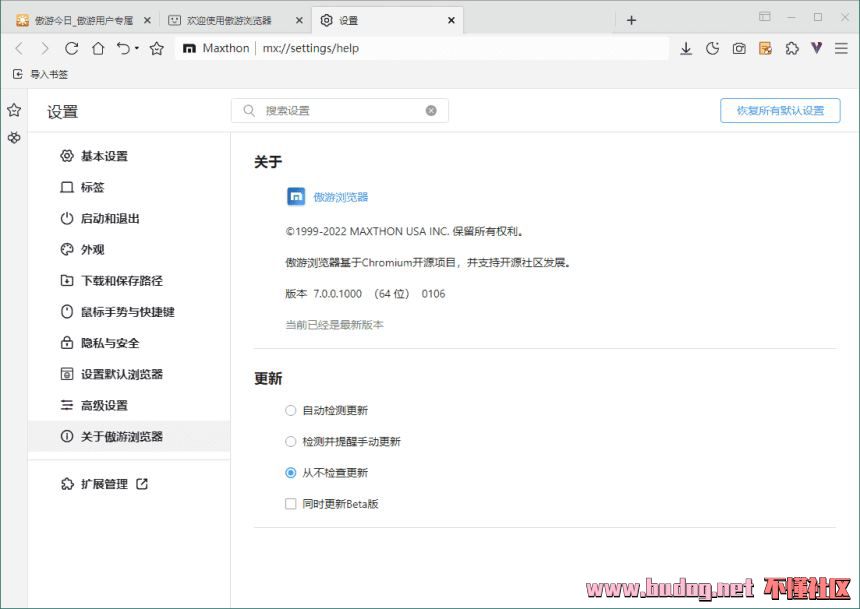This screenshot has height=609, width=860.
Task: Click the sidebar clover icon below the star
Action: point(14,137)
